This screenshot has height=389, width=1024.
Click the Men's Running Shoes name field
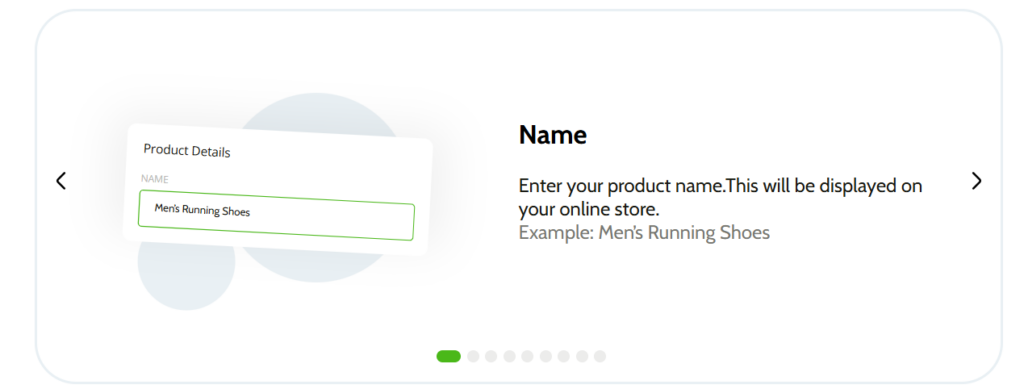[276, 215]
